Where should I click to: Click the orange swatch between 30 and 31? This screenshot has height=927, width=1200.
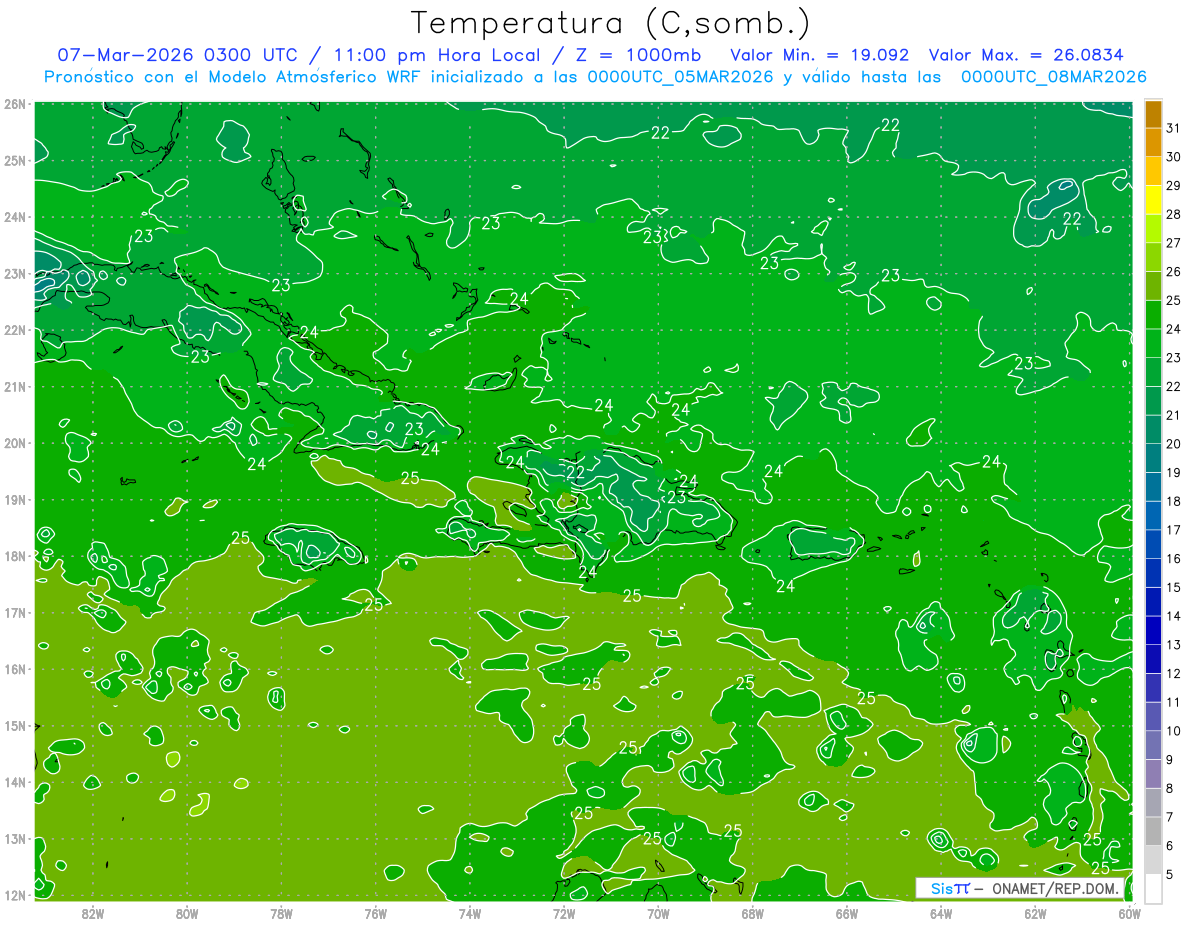pos(1153,142)
